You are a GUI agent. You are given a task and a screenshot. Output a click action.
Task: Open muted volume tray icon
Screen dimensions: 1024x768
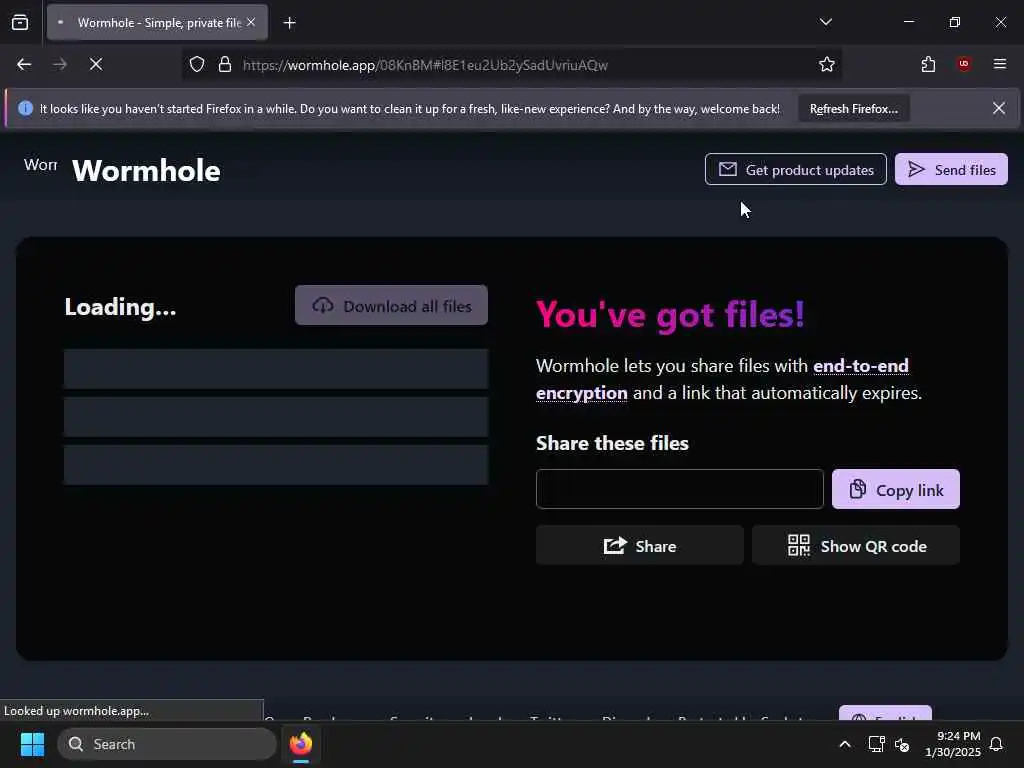pyautogui.click(x=902, y=744)
